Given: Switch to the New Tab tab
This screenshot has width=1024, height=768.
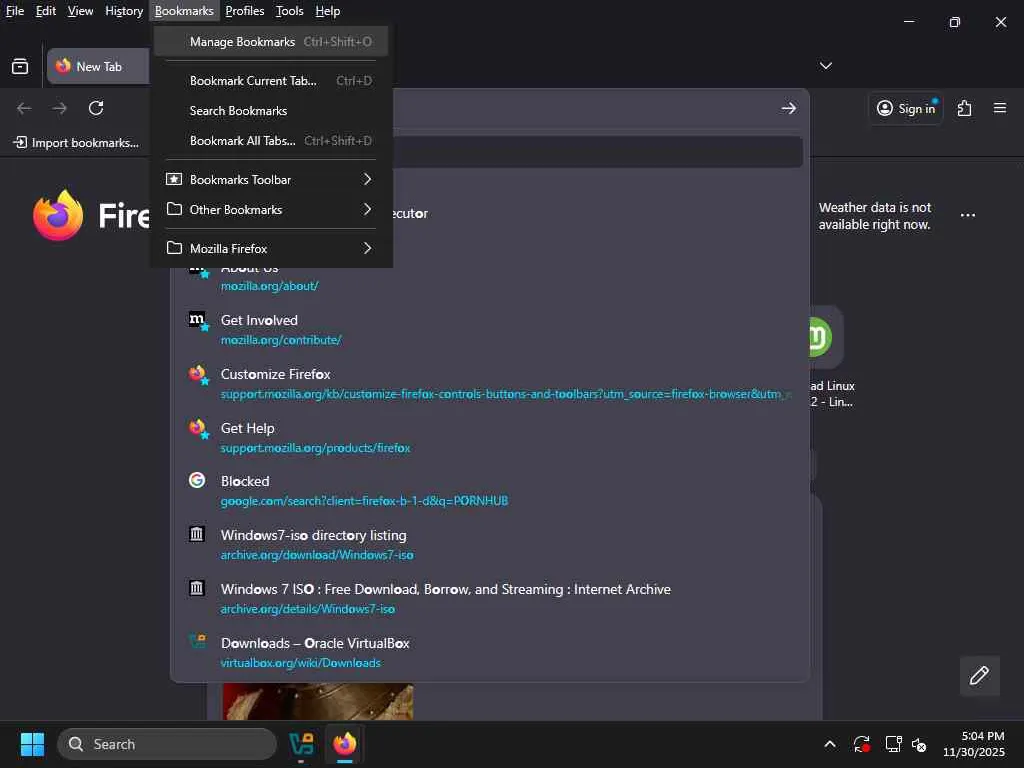Looking at the screenshot, I should pyautogui.click(x=98, y=66).
